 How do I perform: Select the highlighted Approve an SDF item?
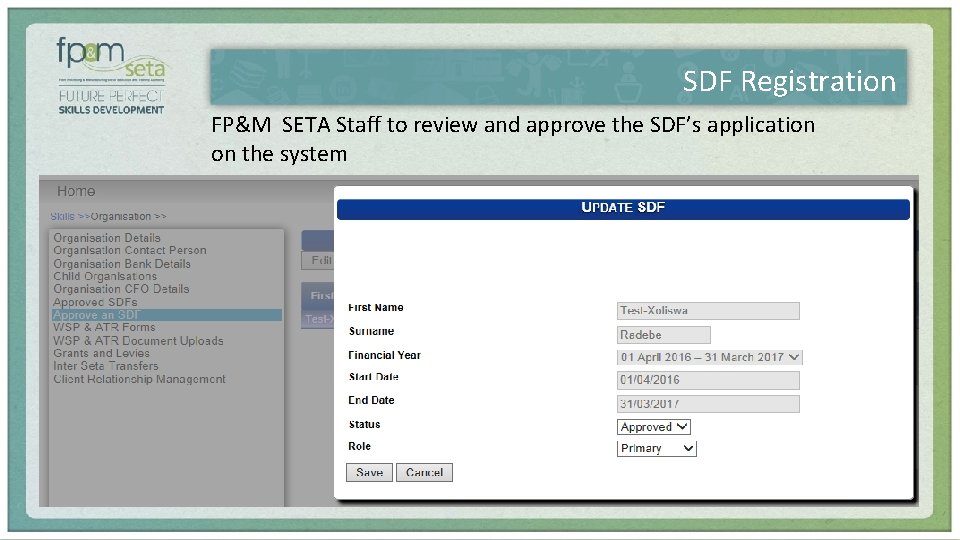(x=167, y=315)
